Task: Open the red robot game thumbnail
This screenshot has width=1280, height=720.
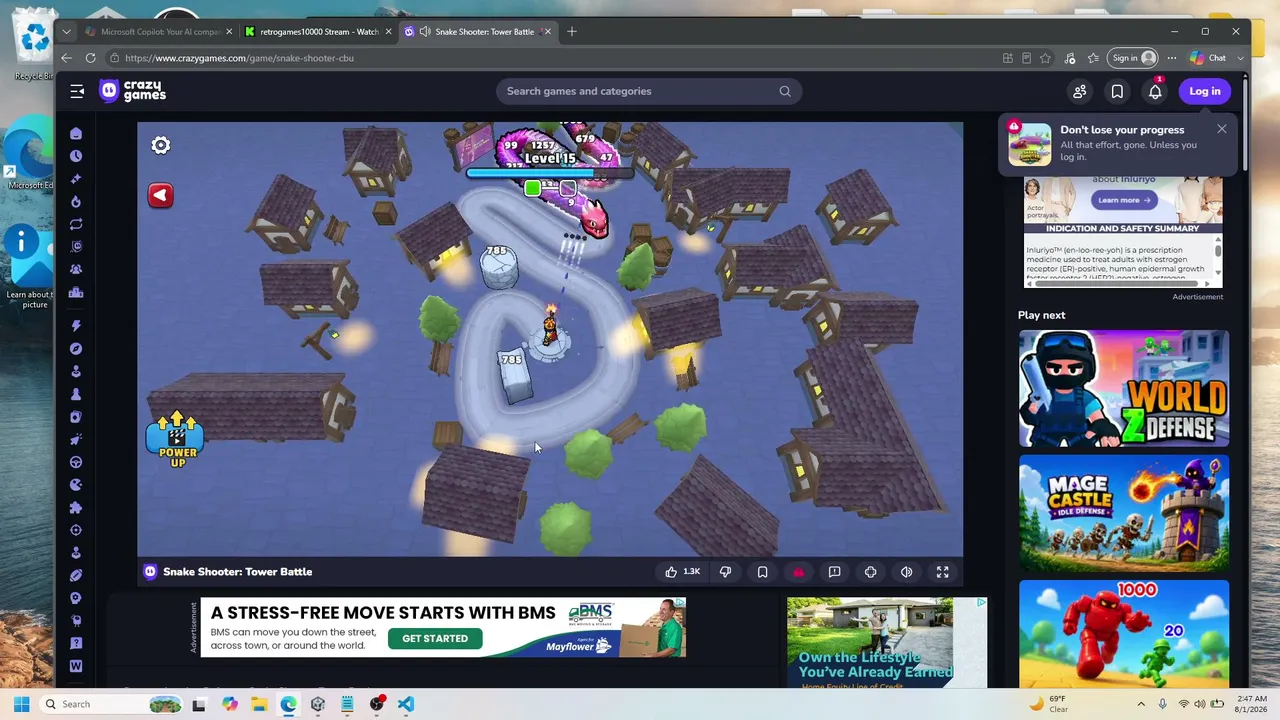Action: [1124, 634]
